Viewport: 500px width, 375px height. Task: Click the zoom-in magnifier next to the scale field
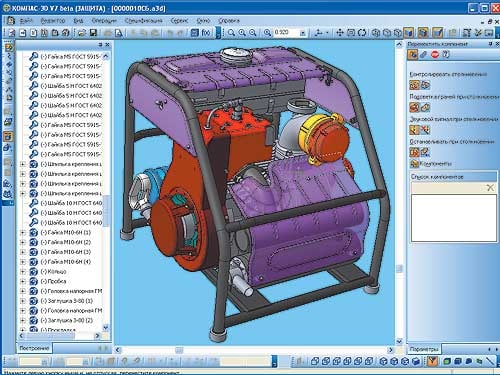[267, 33]
